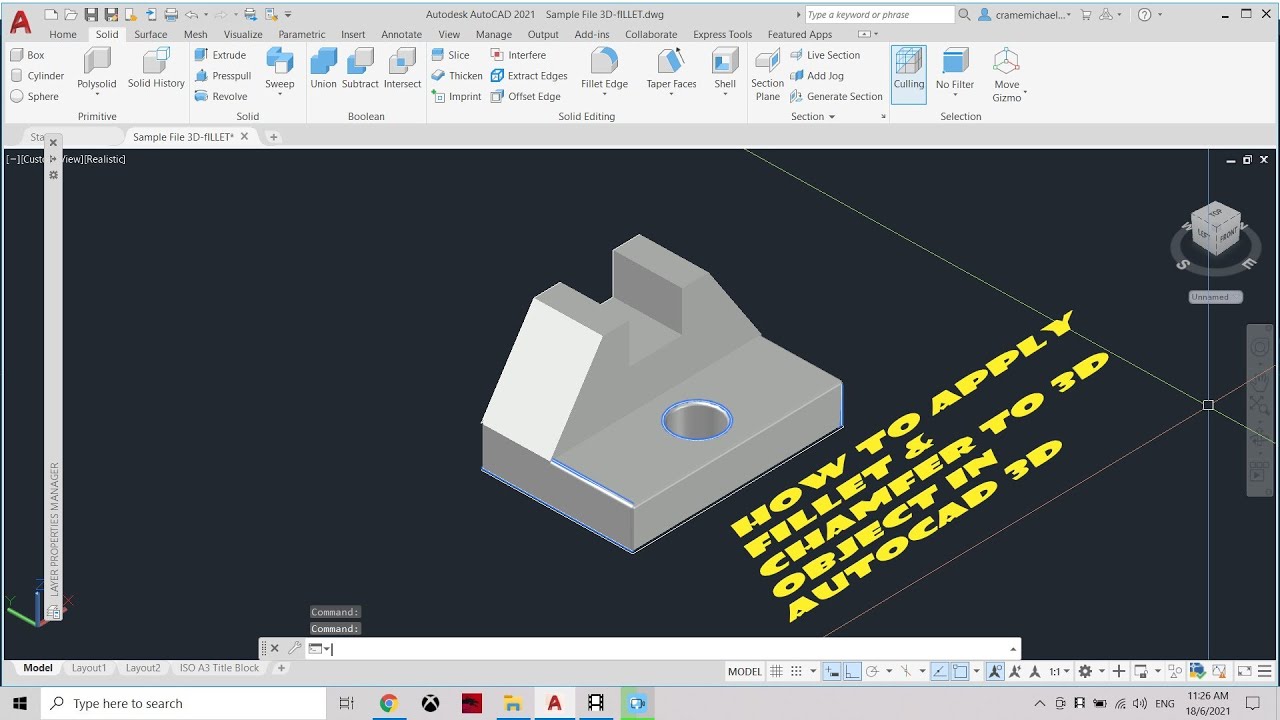Run the Interfere check tool
The height and width of the screenshot is (720, 1280).
[518, 55]
